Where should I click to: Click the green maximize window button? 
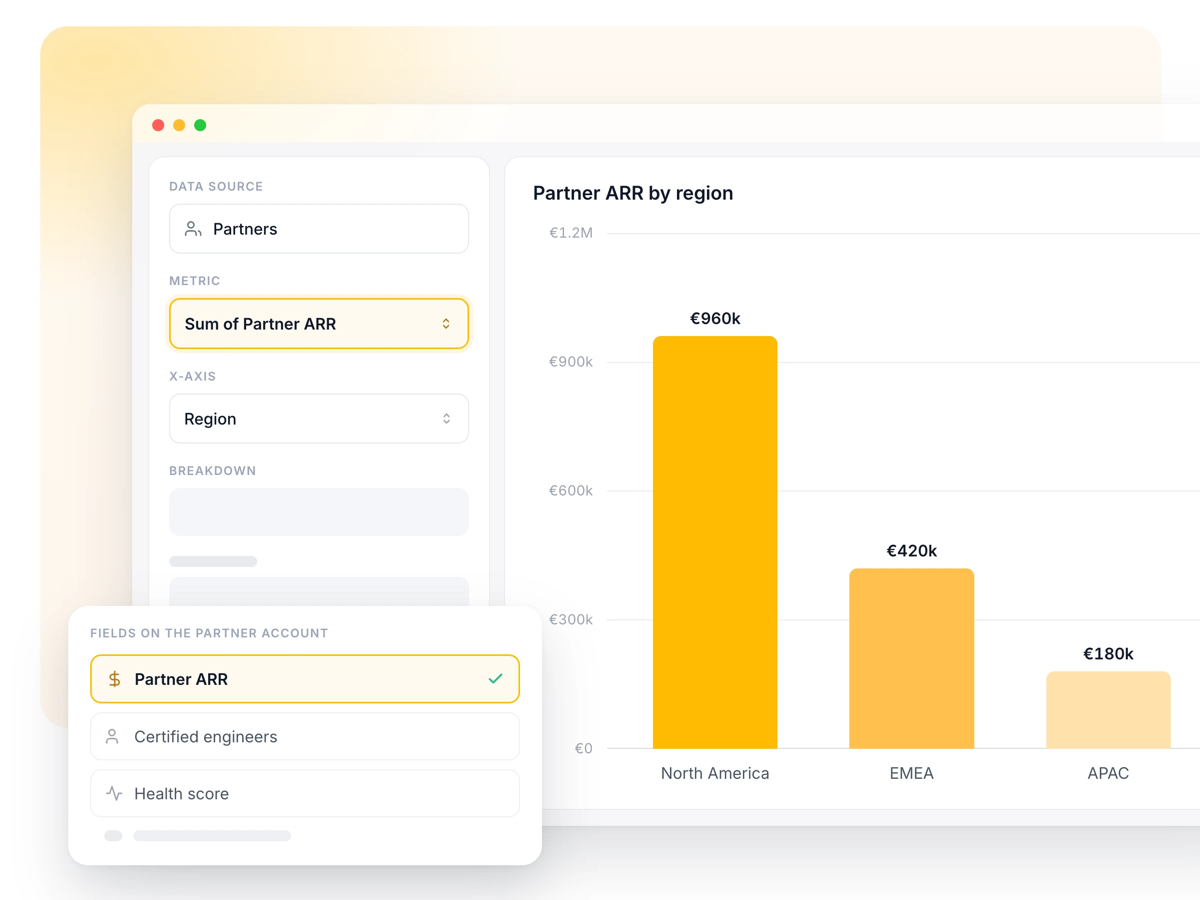point(200,125)
